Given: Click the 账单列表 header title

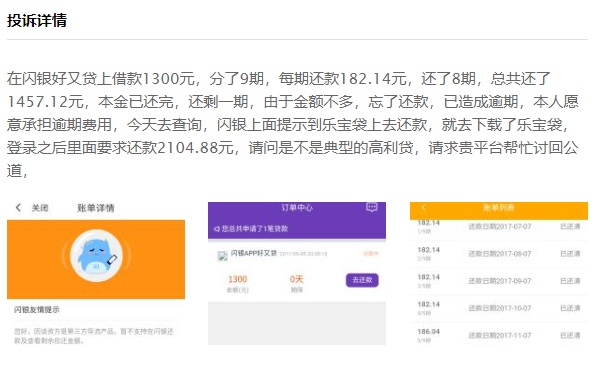Looking at the screenshot, I should (498, 208).
